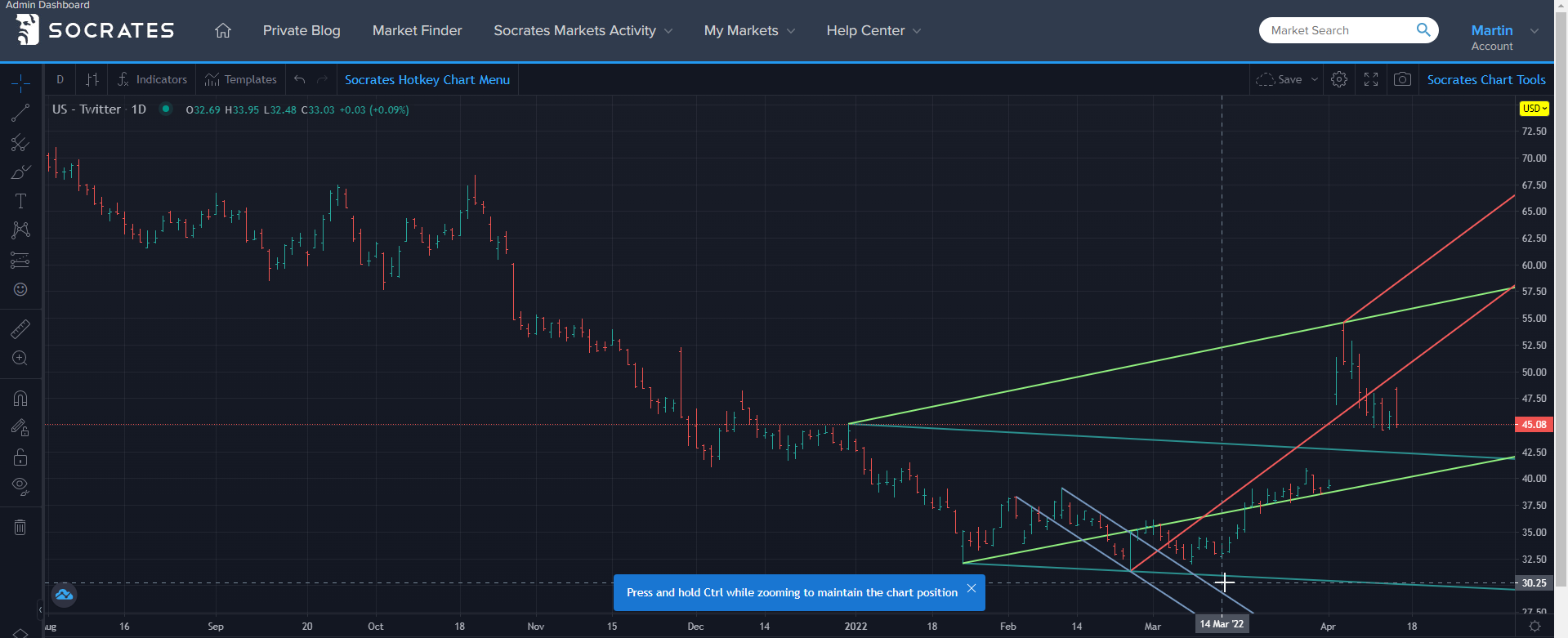Open time axis settings gear
1568x638 pixels.
[1534, 627]
